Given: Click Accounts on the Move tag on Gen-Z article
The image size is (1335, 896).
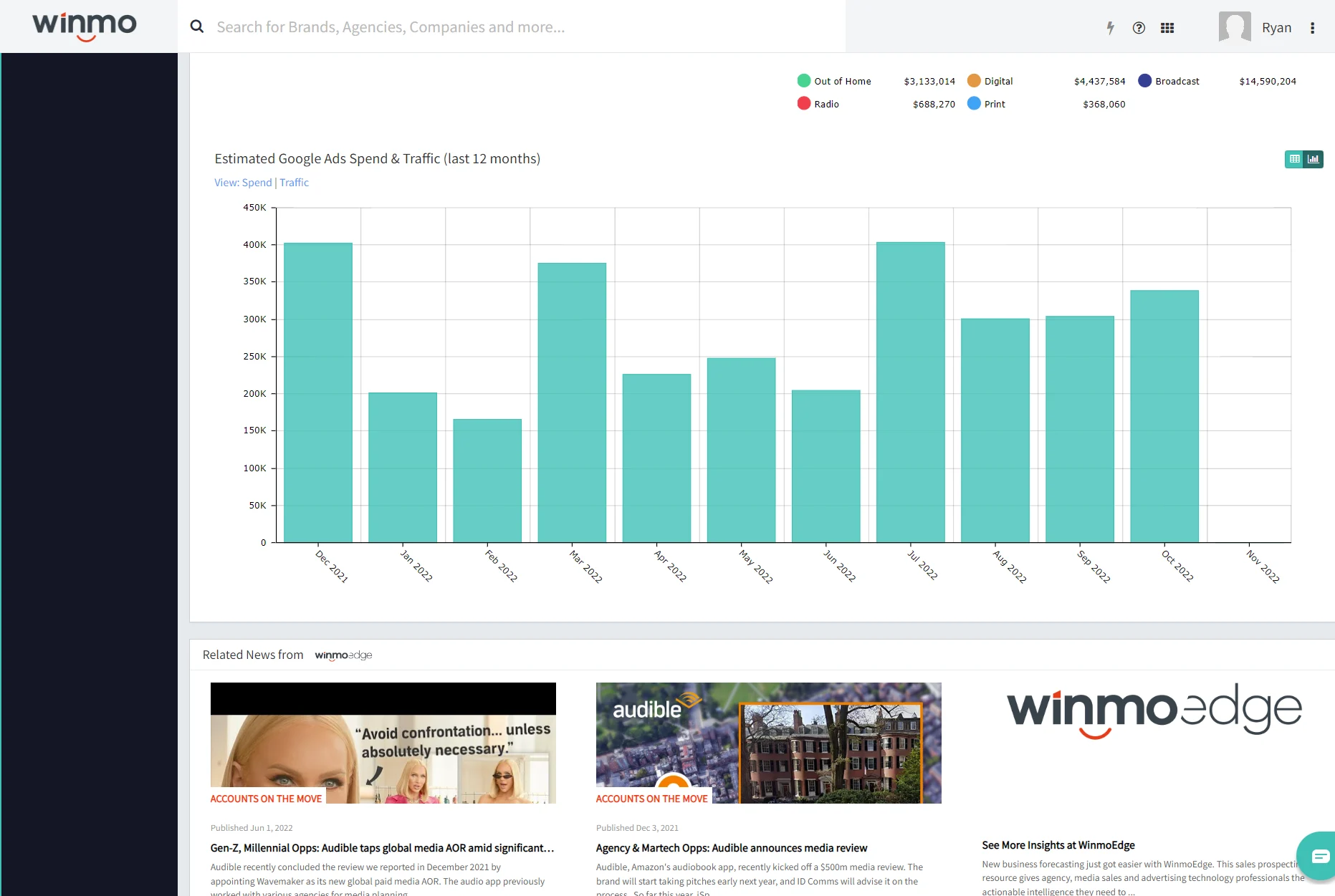Looking at the screenshot, I should 266,799.
